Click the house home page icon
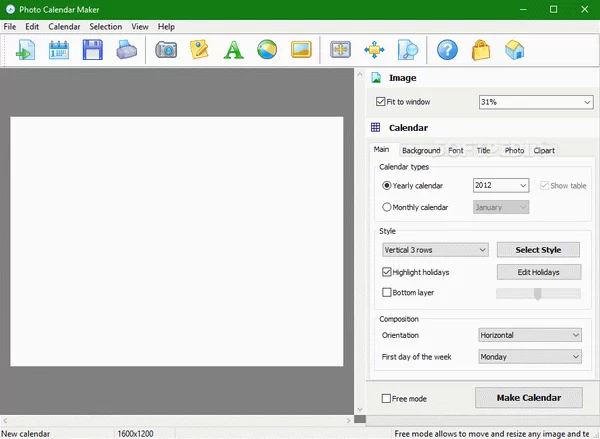 click(x=515, y=50)
